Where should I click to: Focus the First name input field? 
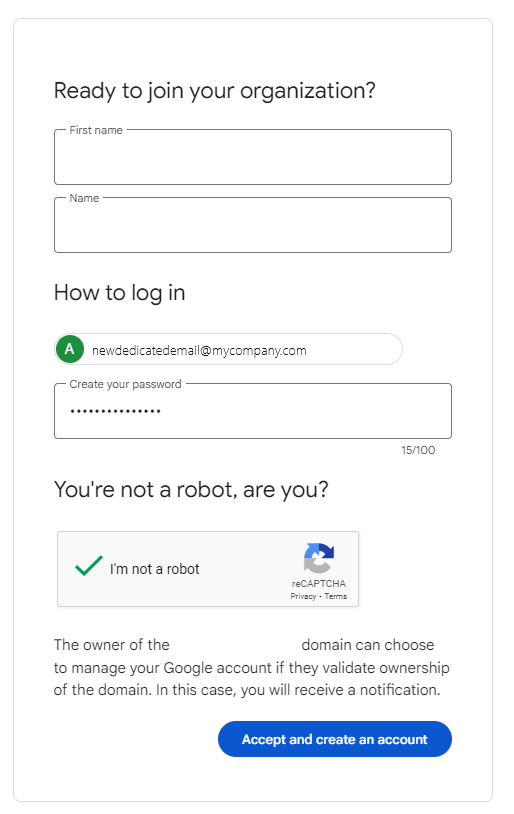click(x=253, y=157)
